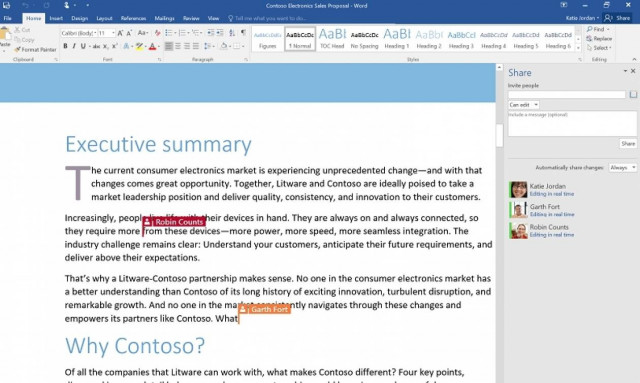Increase font size with the grow font icon
The height and width of the screenshot is (383, 640).
point(120,33)
